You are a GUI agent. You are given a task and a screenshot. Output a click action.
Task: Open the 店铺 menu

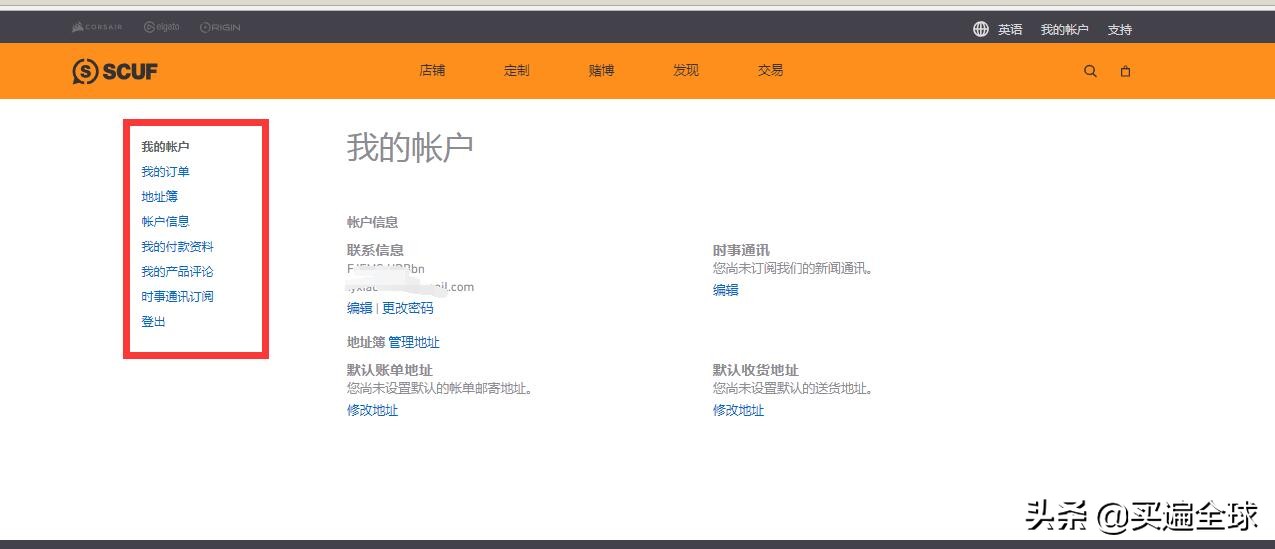click(x=432, y=71)
